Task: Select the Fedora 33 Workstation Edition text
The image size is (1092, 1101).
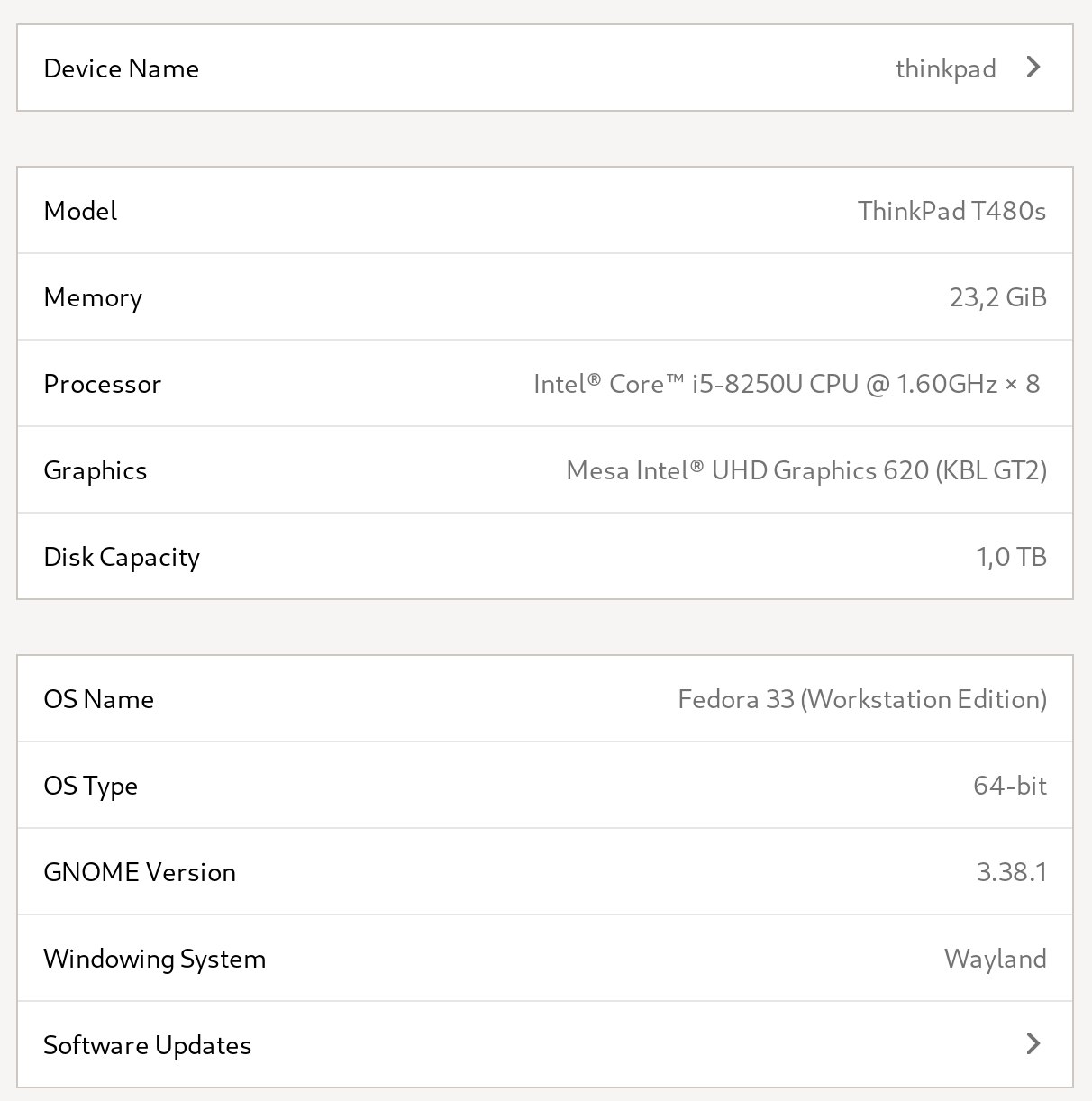Action: [x=862, y=700]
